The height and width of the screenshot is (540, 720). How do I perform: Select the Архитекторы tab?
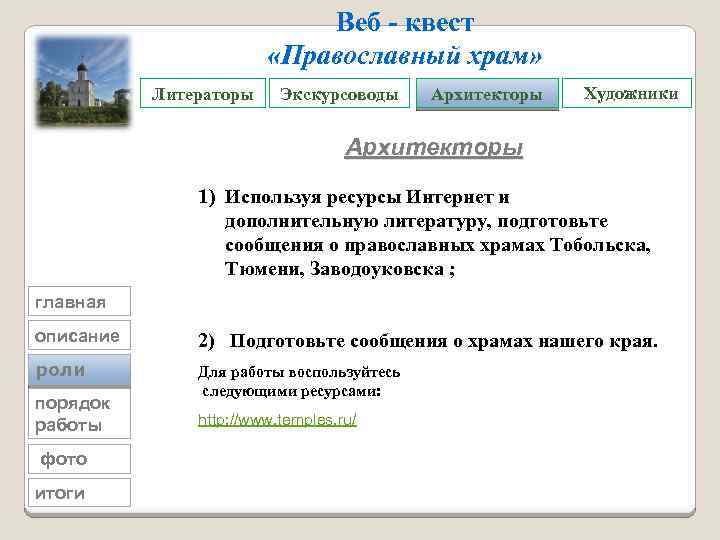[x=487, y=94]
